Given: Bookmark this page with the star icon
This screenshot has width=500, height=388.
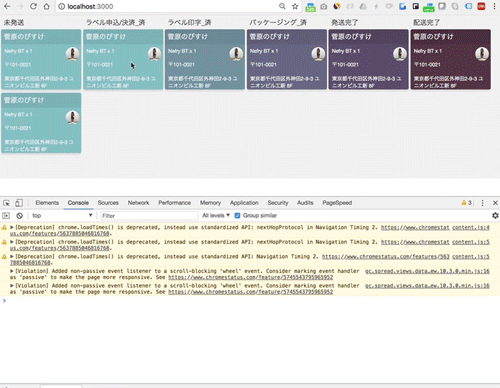Looking at the screenshot, I should click(295, 6).
